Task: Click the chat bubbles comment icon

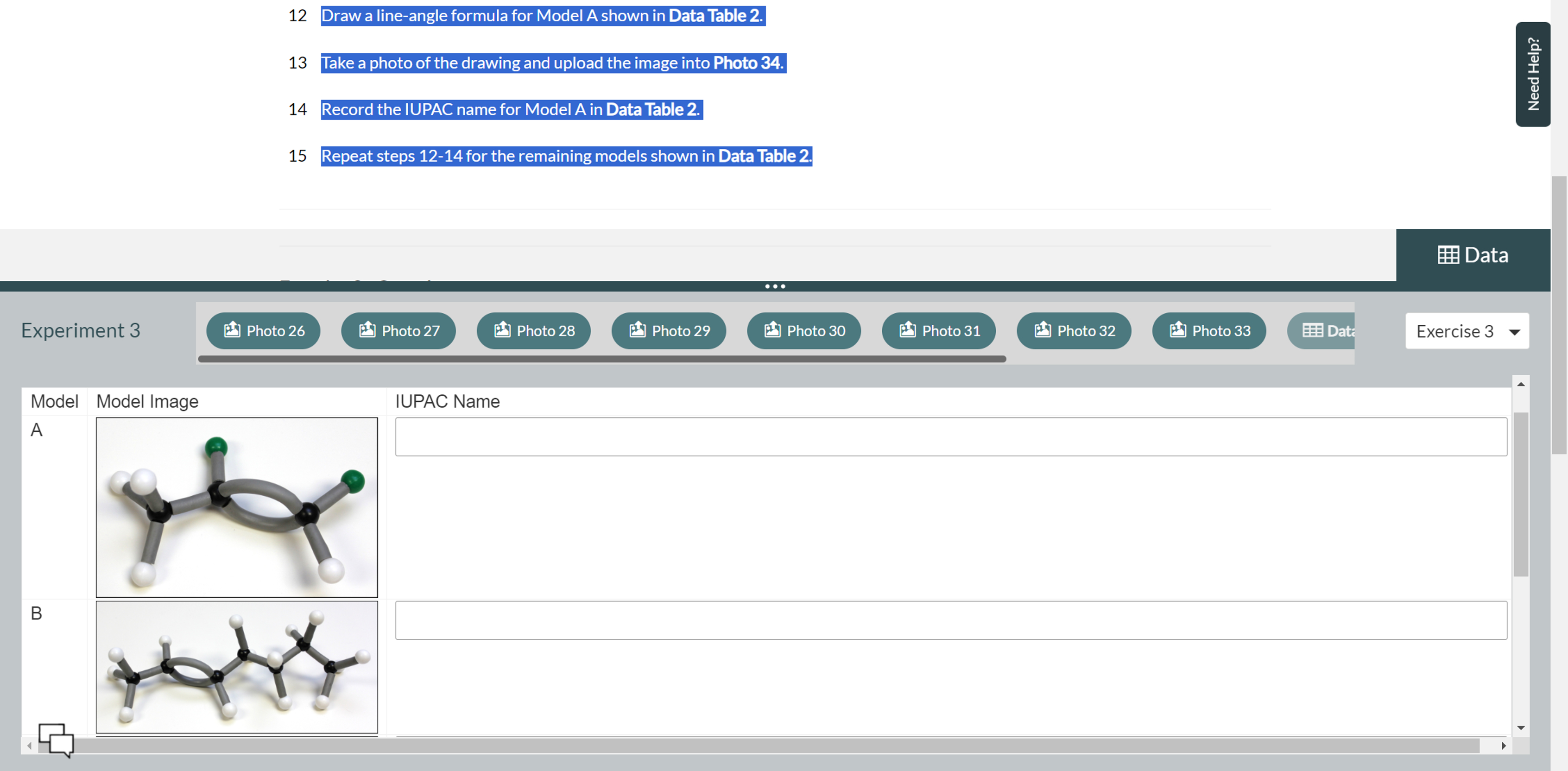Action: point(57,741)
